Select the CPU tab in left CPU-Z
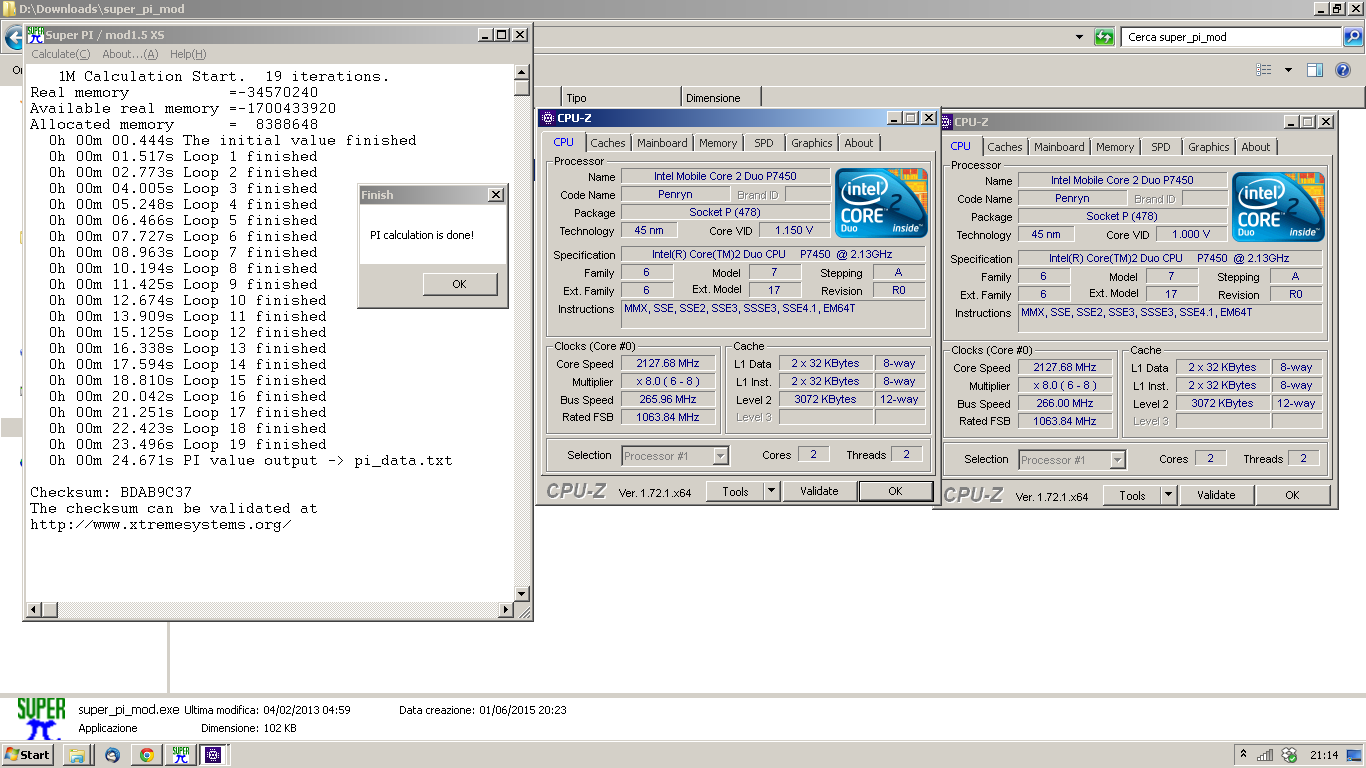 point(564,142)
